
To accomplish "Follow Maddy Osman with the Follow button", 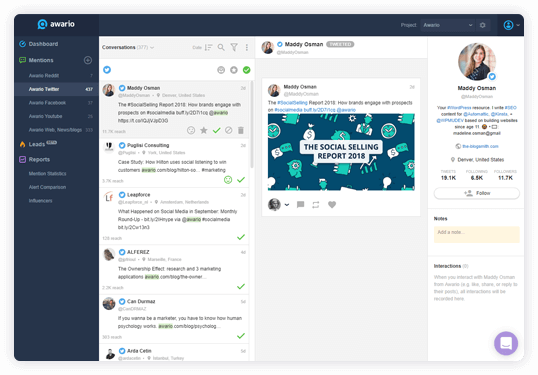I will 477,193.
